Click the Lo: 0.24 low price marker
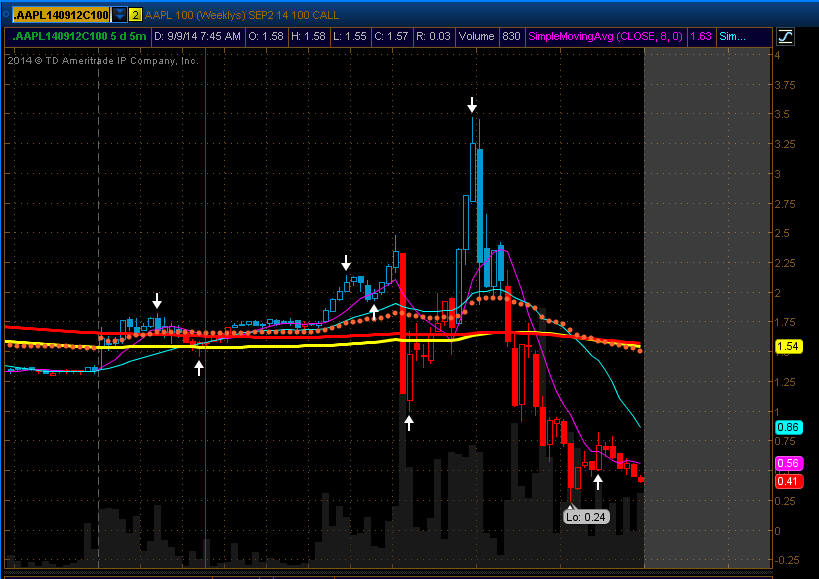Image resolution: width=819 pixels, height=579 pixels. point(586,517)
